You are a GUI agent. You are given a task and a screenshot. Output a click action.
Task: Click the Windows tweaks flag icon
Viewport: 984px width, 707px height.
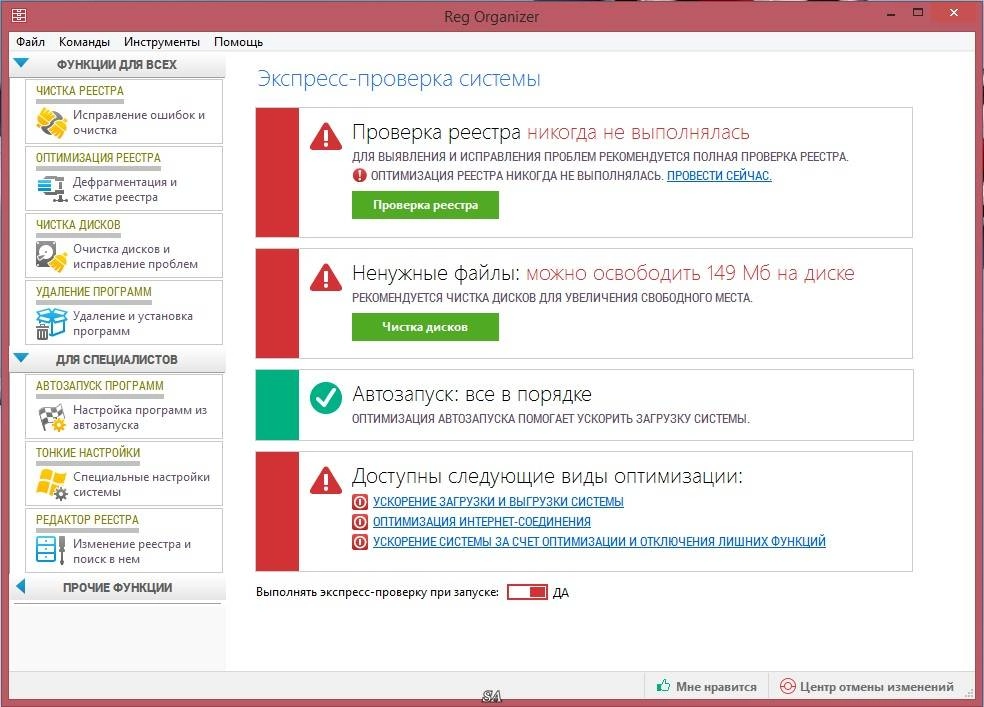click(x=51, y=484)
